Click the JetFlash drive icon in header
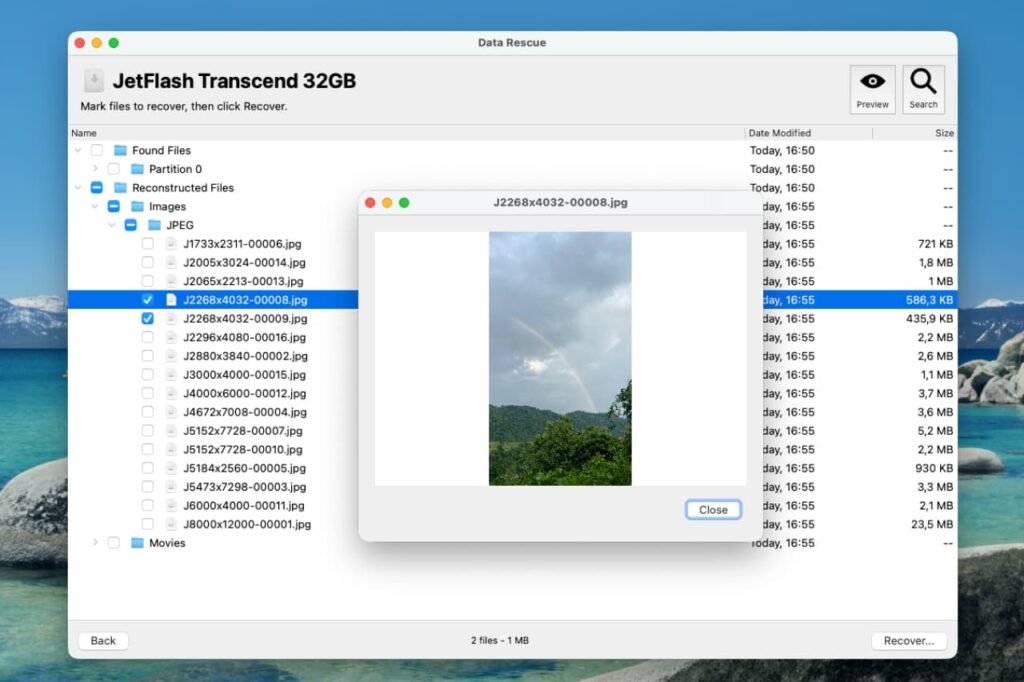 94,81
